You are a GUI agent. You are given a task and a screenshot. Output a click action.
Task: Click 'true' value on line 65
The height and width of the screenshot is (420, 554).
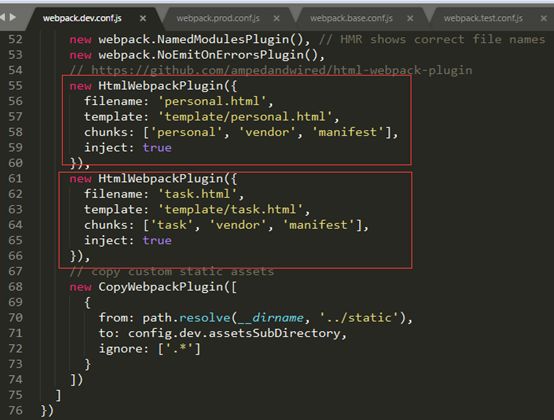(157, 240)
